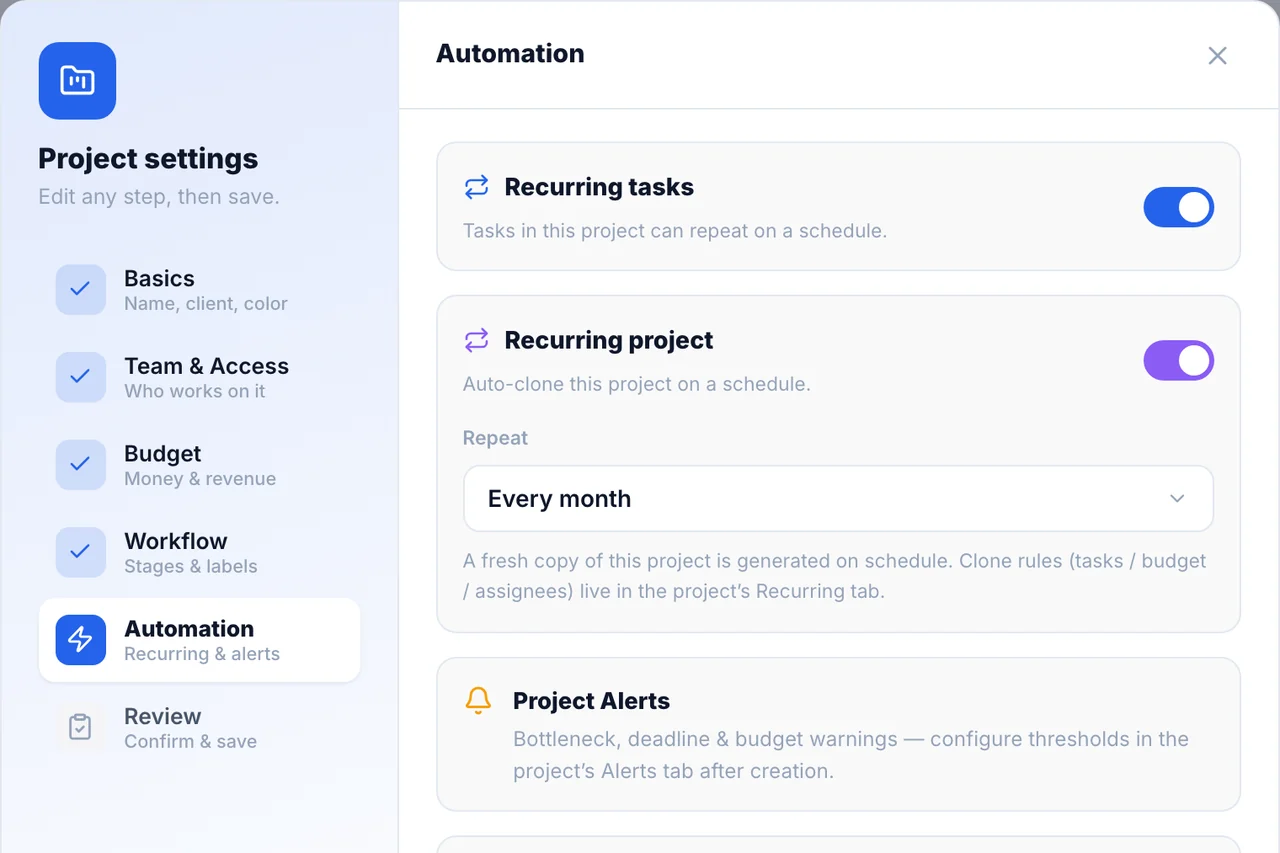
Task: Close the Automation settings dialog
Action: [1217, 56]
